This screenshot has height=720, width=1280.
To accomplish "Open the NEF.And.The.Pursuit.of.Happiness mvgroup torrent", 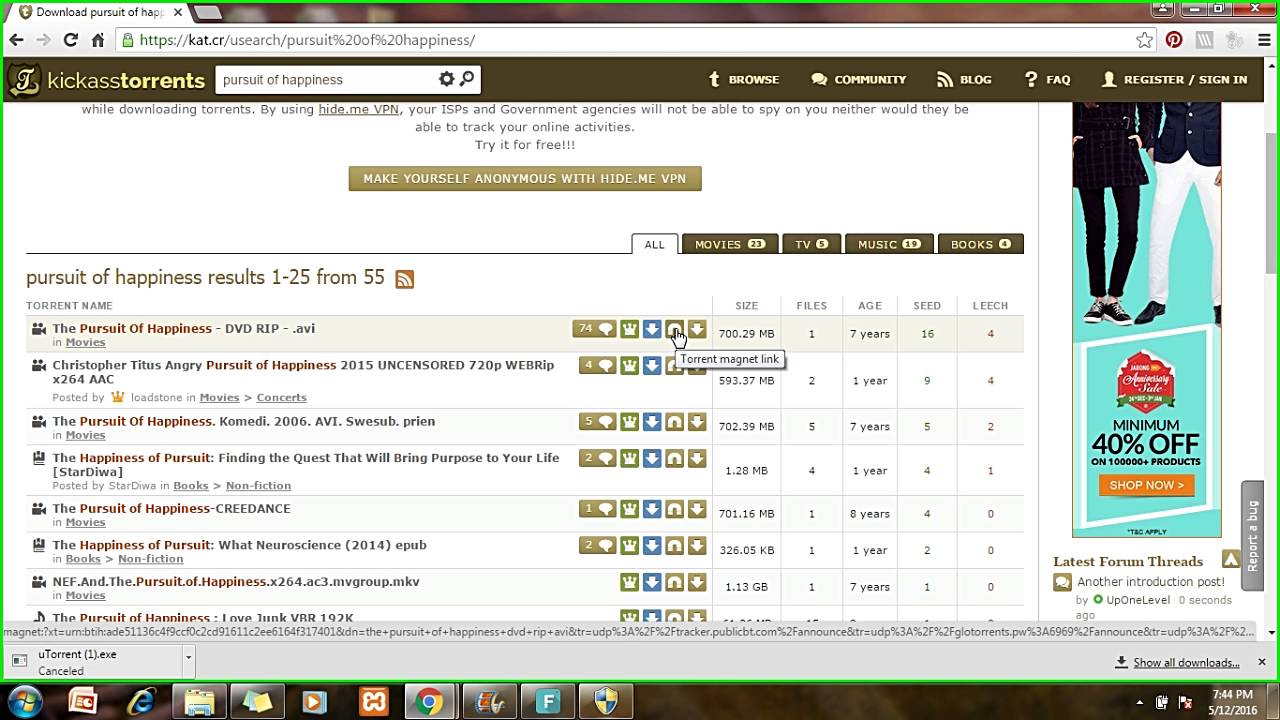I will click(236, 581).
